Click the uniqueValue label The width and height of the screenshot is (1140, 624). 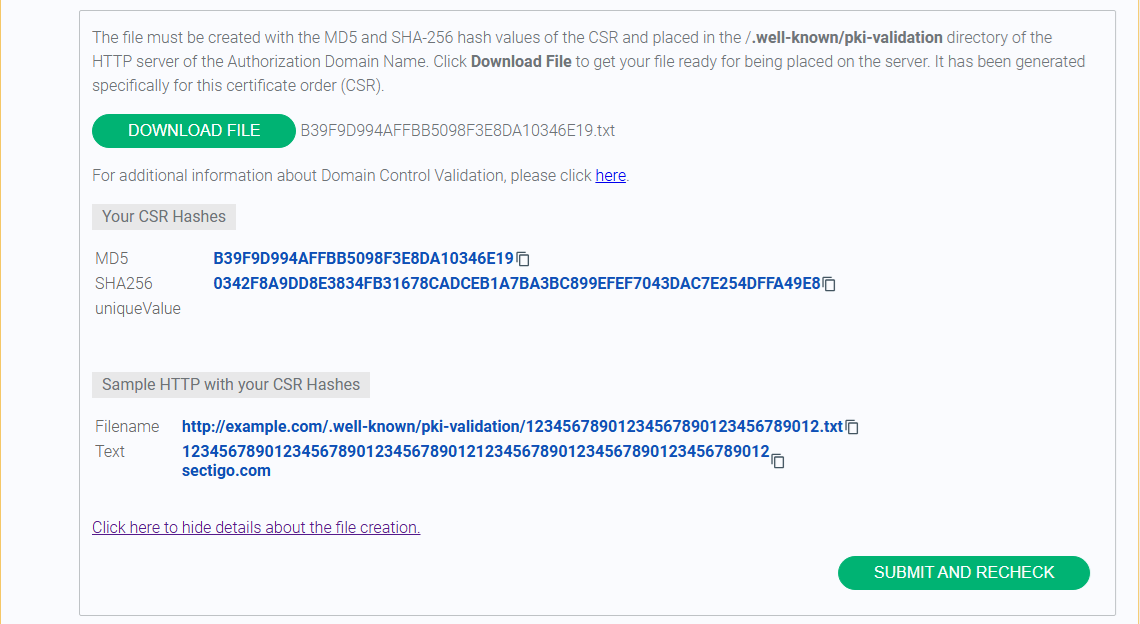coord(138,308)
